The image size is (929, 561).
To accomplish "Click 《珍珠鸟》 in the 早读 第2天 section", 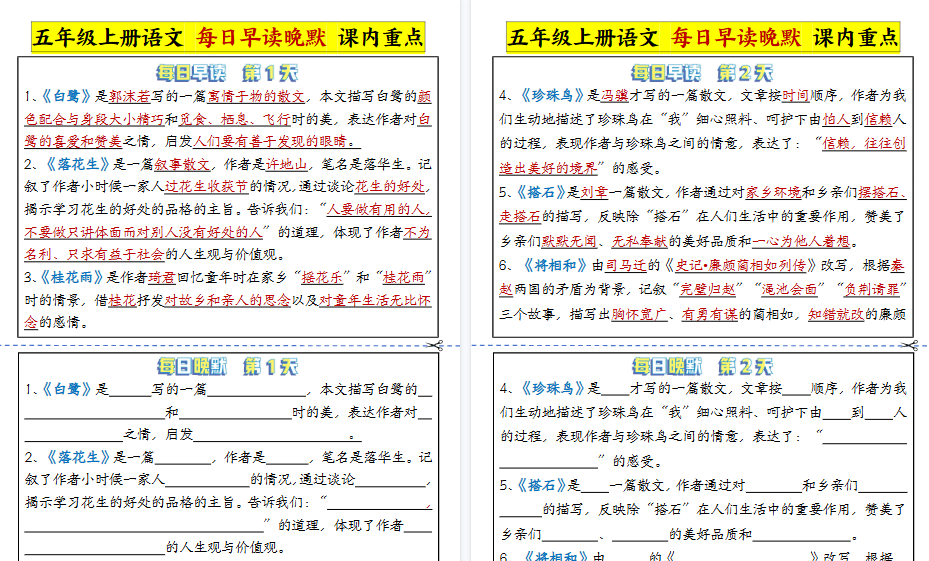I will [x=552, y=95].
